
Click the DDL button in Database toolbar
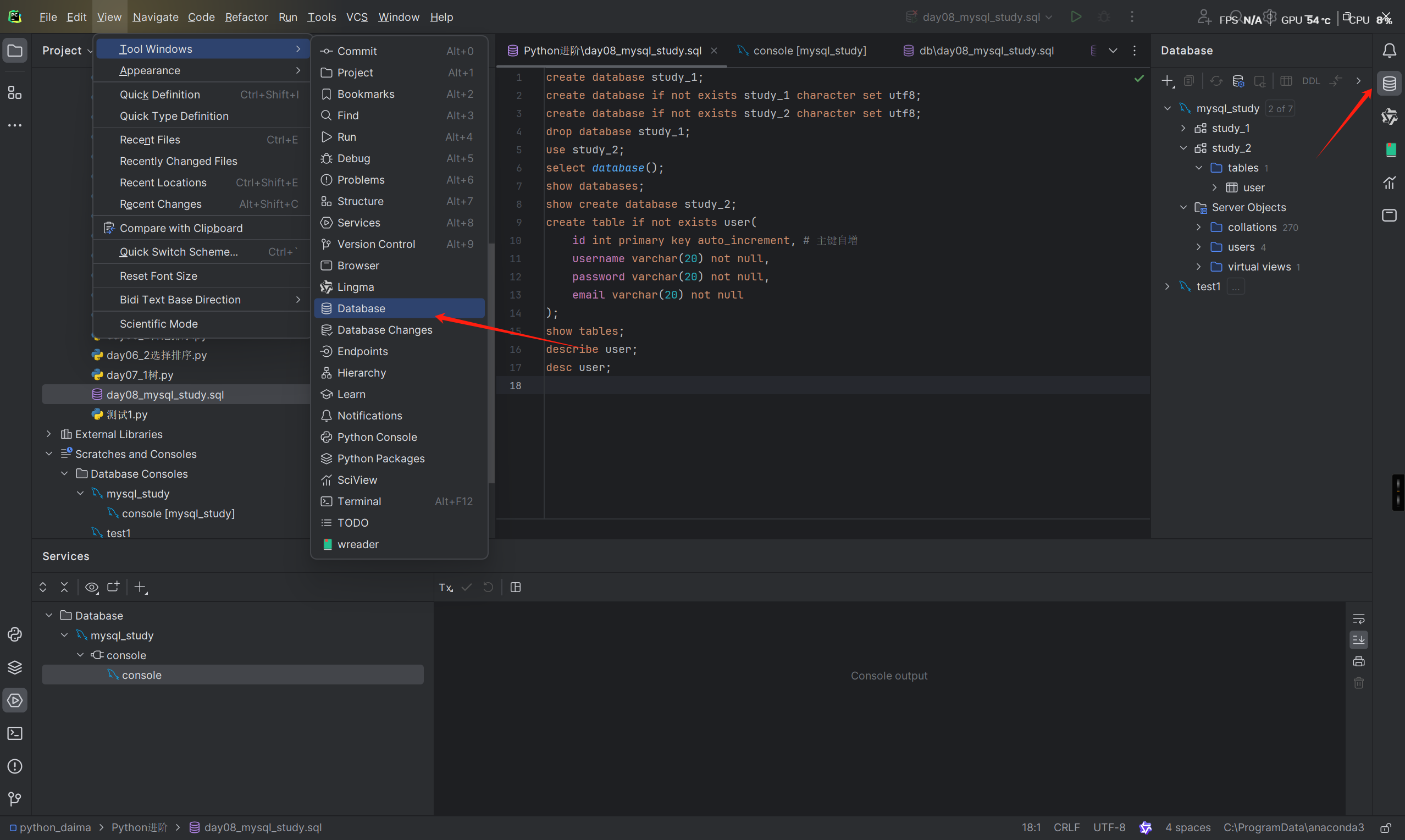coord(1310,81)
